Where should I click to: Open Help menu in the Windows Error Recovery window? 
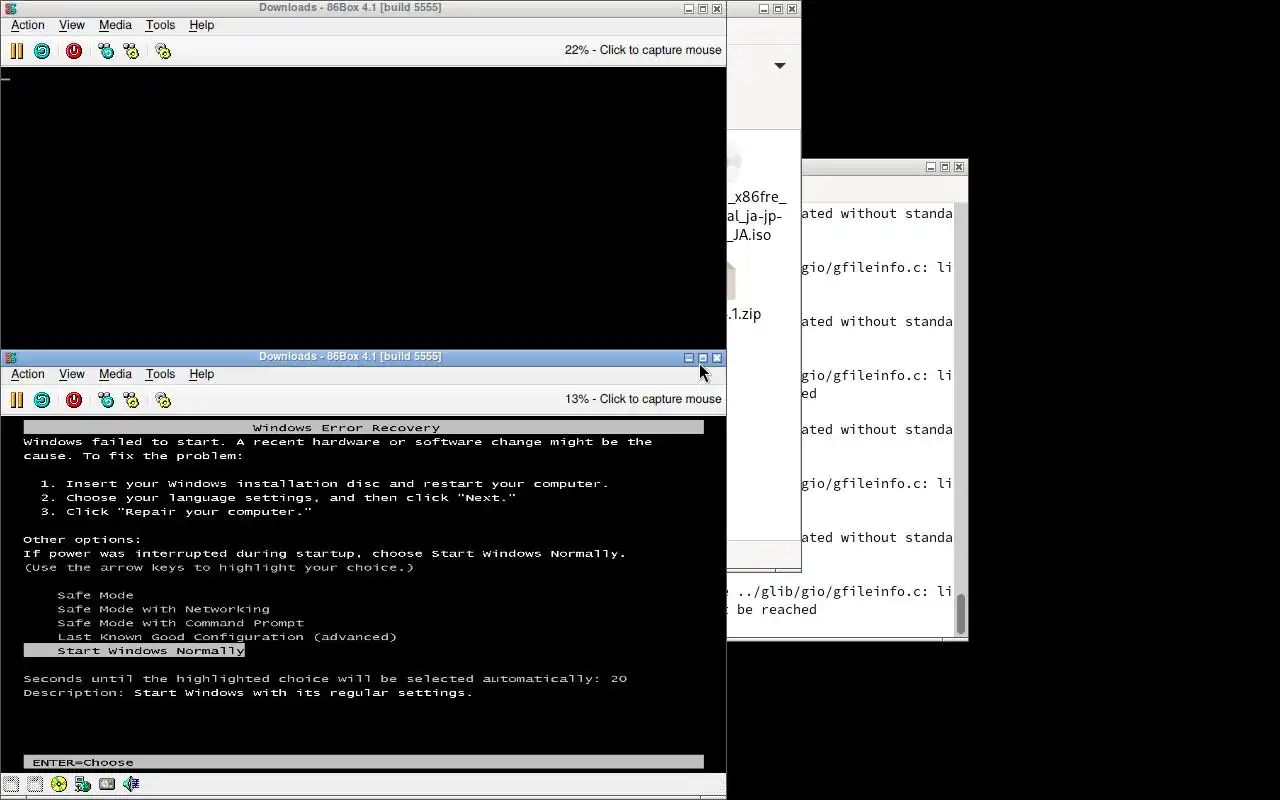tap(202, 374)
